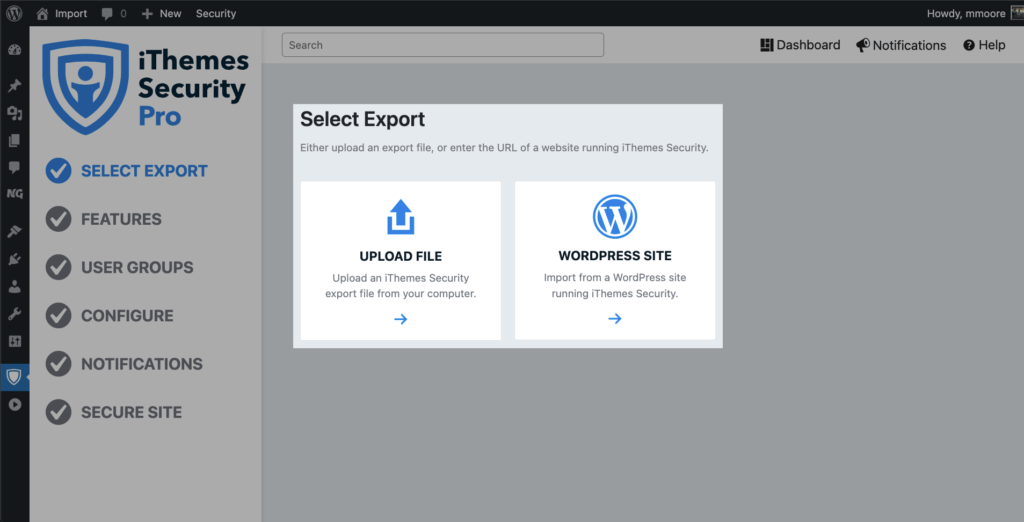Open the Users icon in the sidebar
This screenshot has height=522, width=1024.
(x=14, y=286)
